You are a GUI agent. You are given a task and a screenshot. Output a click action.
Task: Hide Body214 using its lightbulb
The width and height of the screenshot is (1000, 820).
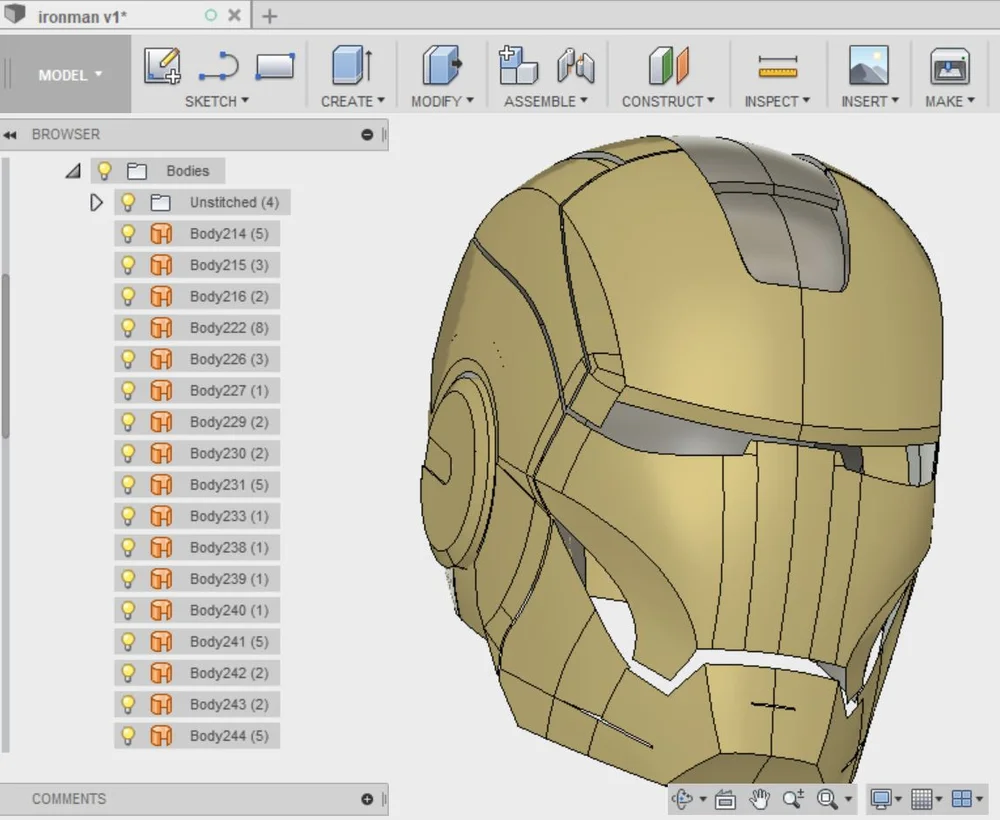(128, 234)
